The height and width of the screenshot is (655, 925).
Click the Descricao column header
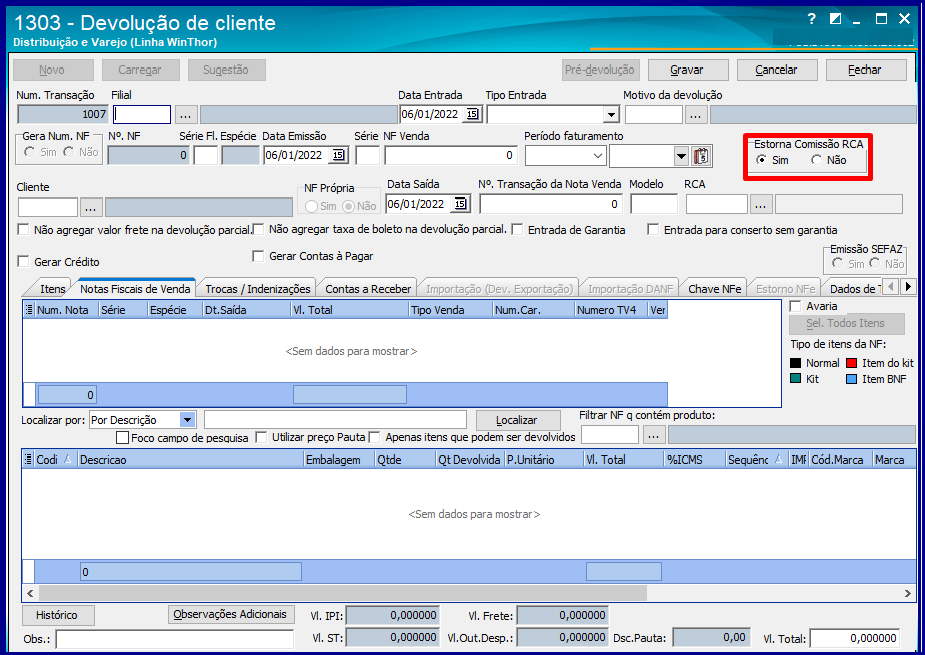(191, 460)
